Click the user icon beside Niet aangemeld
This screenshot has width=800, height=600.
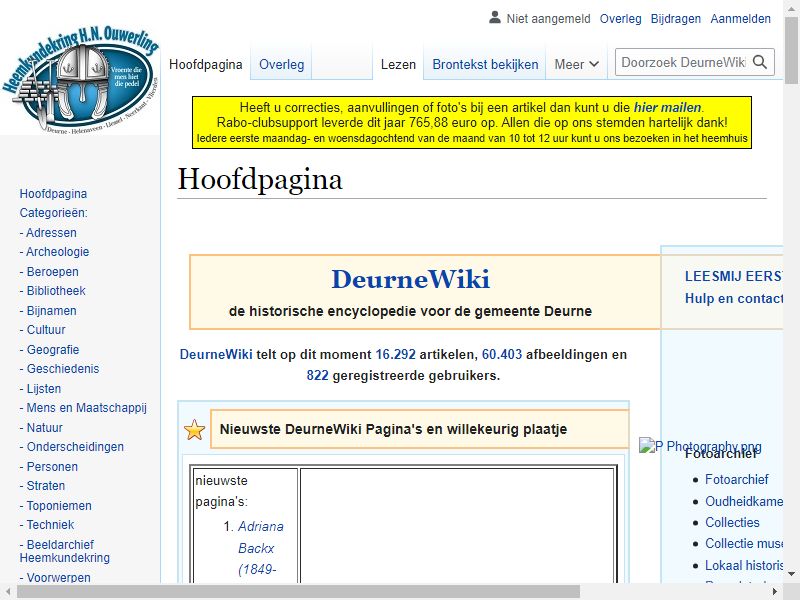(x=494, y=18)
